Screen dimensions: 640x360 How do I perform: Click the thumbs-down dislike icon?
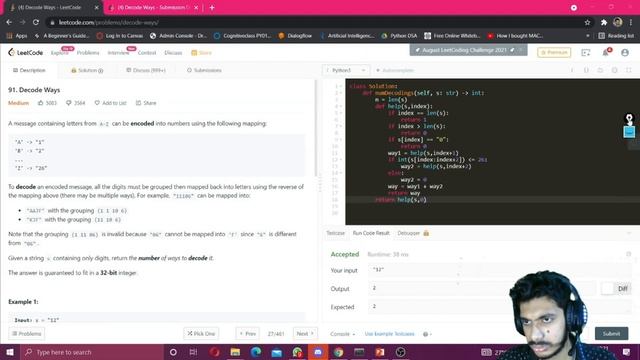69,103
